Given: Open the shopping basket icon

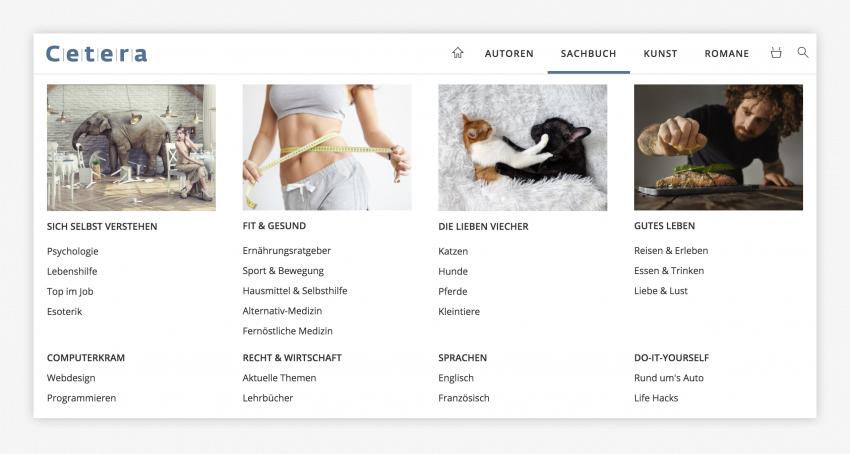Looking at the screenshot, I should click(x=776, y=53).
